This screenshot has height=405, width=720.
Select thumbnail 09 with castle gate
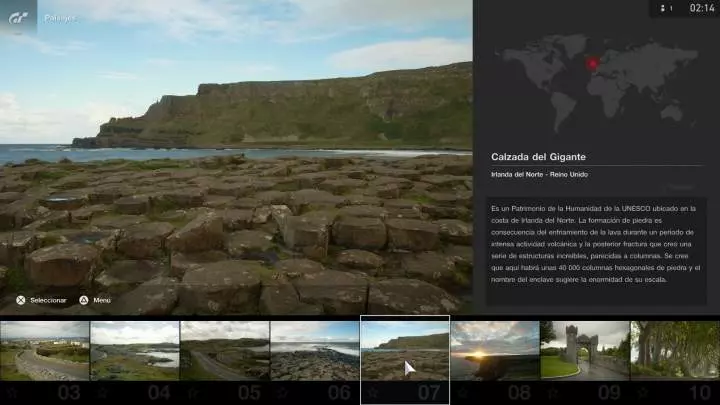click(x=584, y=350)
